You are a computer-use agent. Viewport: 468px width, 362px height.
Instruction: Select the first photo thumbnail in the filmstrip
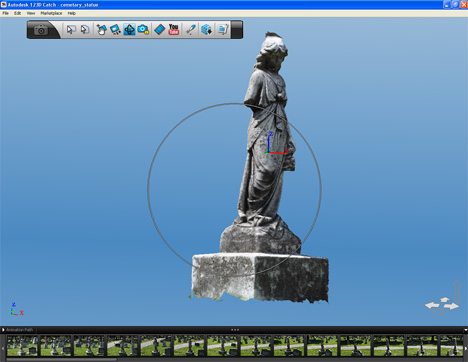pyautogui.click(x=22, y=346)
